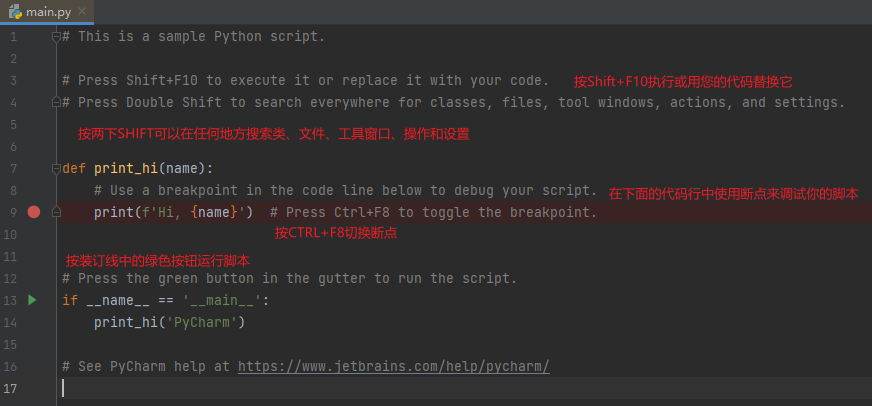Toggle off the red breakpoint on line 9

pyautogui.click(x=34, y=212)
